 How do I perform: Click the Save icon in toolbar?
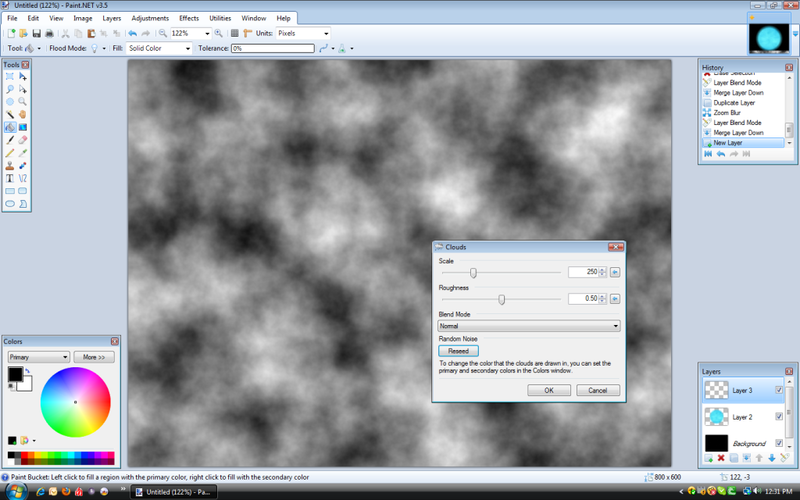click(x=36, y=33)
